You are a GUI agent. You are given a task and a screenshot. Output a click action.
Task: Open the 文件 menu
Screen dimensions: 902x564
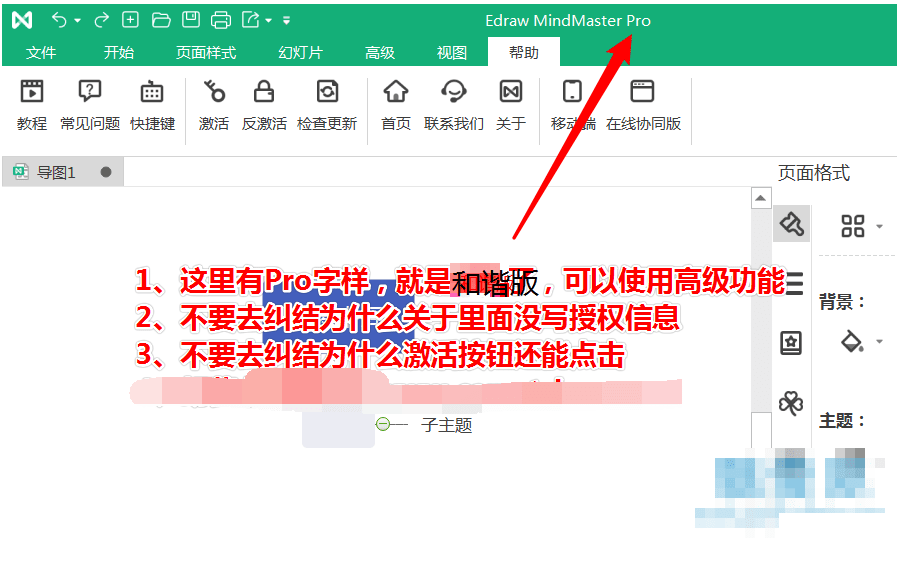tap(41, 53)
